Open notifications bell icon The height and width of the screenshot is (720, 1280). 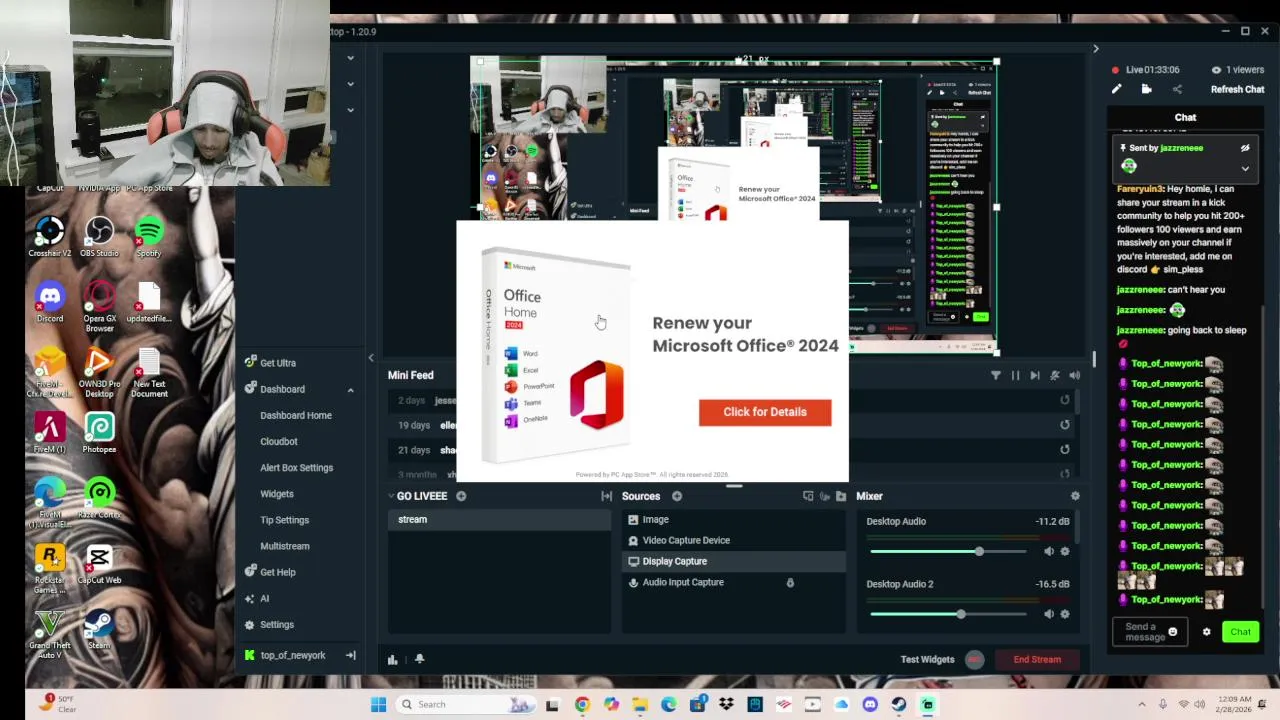click(x=419, y=659)
